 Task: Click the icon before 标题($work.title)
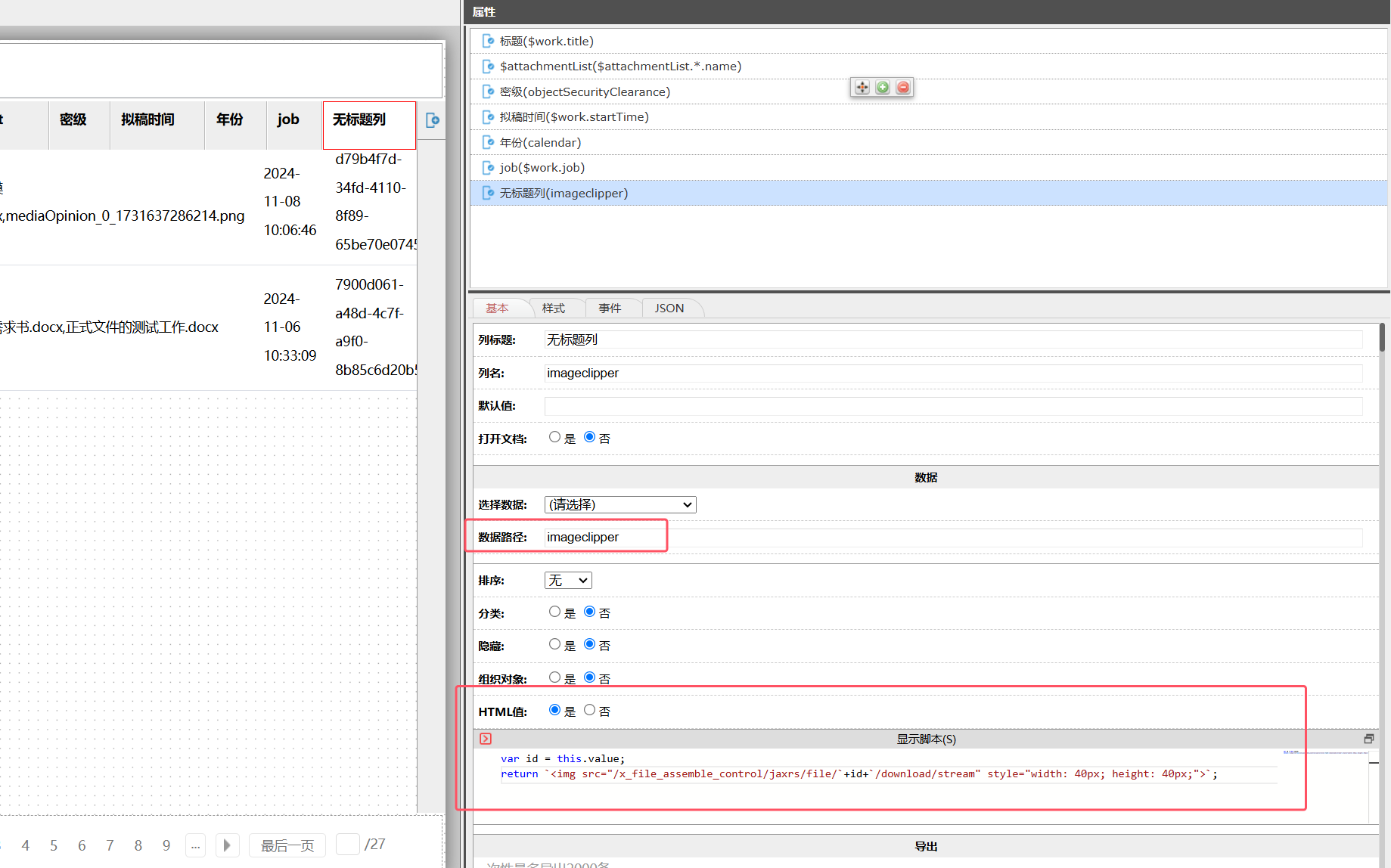[488, 41]
